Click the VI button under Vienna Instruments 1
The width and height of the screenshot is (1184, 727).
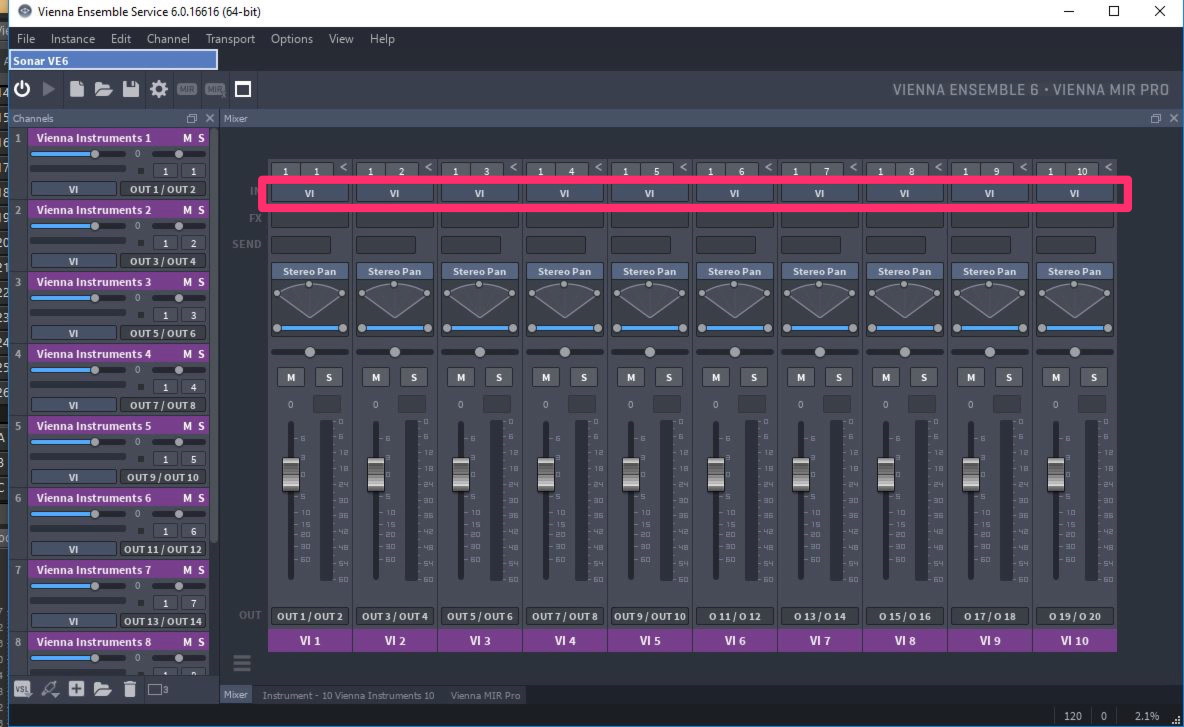click(73, 189)
